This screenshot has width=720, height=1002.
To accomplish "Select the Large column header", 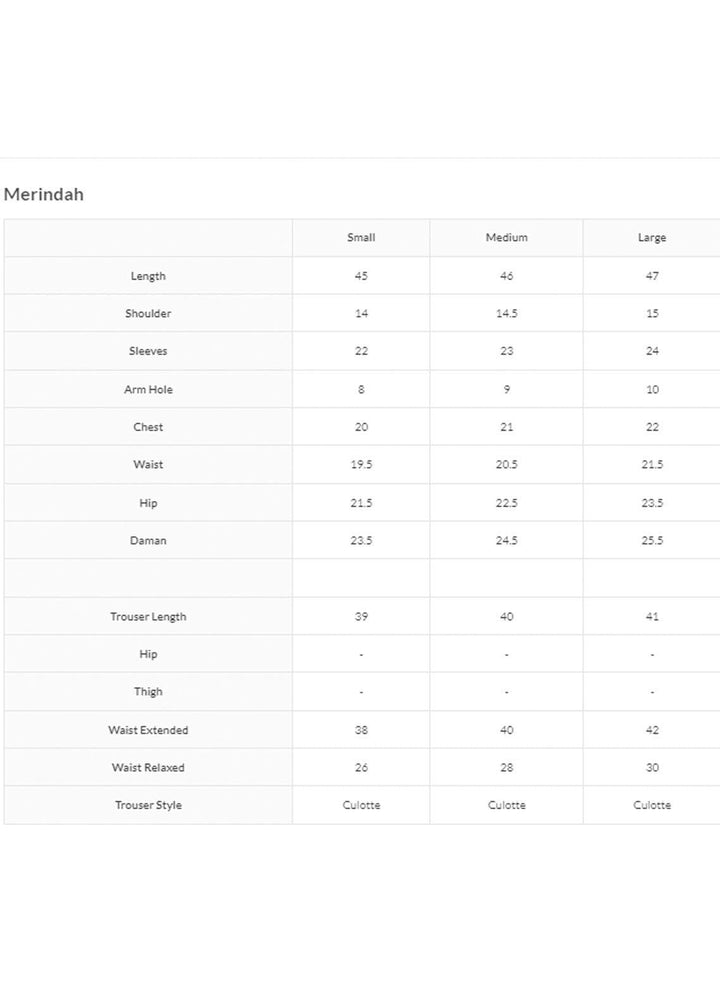I will tap(652, 238).
